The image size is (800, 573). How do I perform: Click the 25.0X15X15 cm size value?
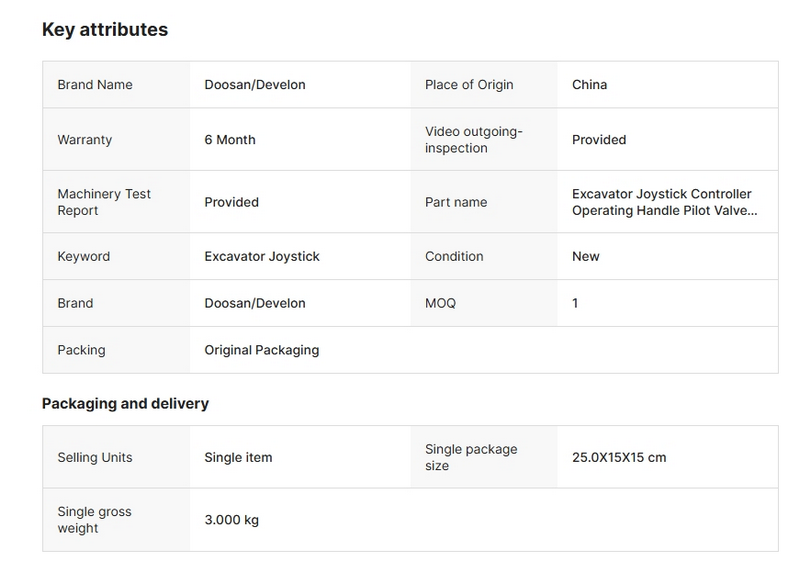pyautogui.click(x=619, y=458)
